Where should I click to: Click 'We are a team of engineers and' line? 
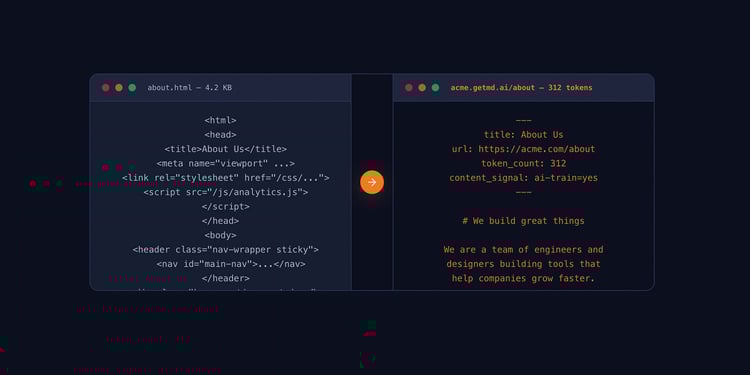pyautogui.click(x=524, y=250)
